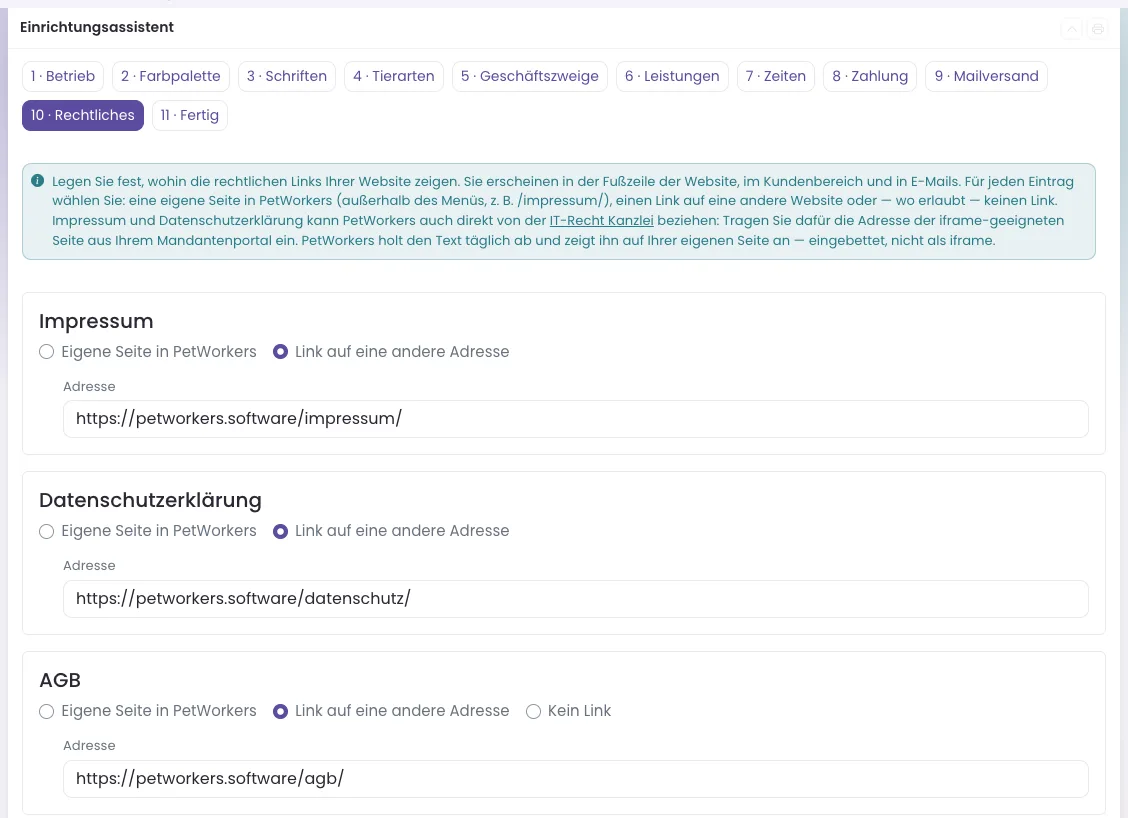Click the Impressum address input field

[x=576, y=419]
